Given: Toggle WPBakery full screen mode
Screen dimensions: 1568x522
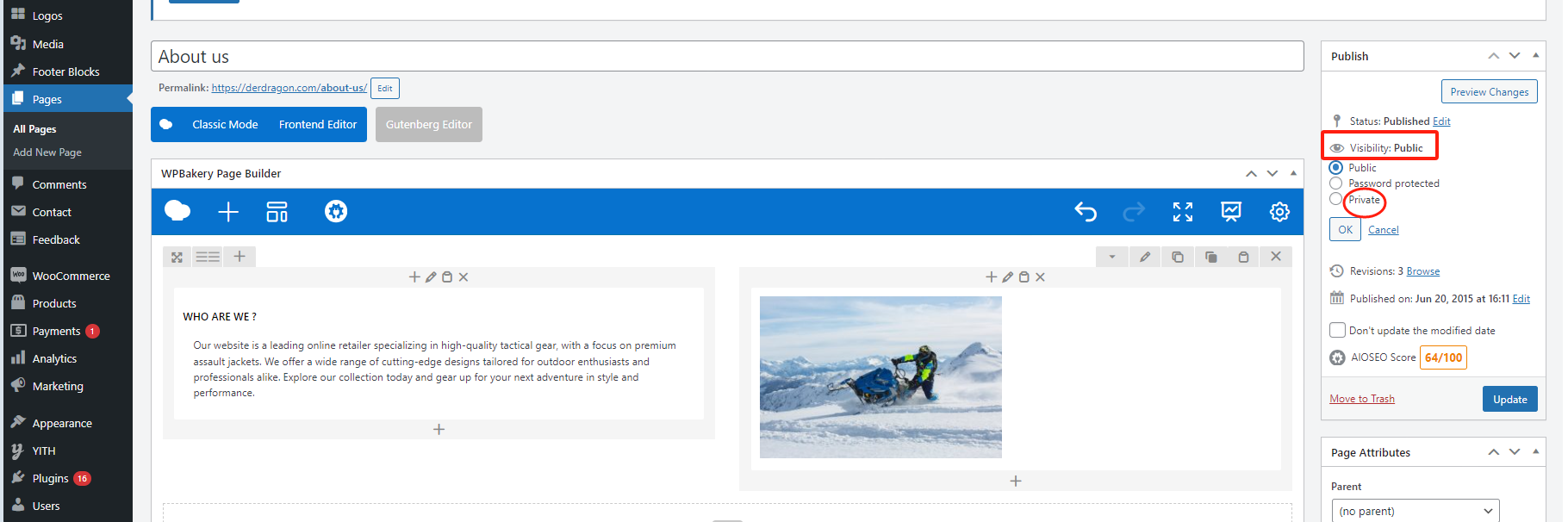Looking at the screenshot, I should [1183, 212].
